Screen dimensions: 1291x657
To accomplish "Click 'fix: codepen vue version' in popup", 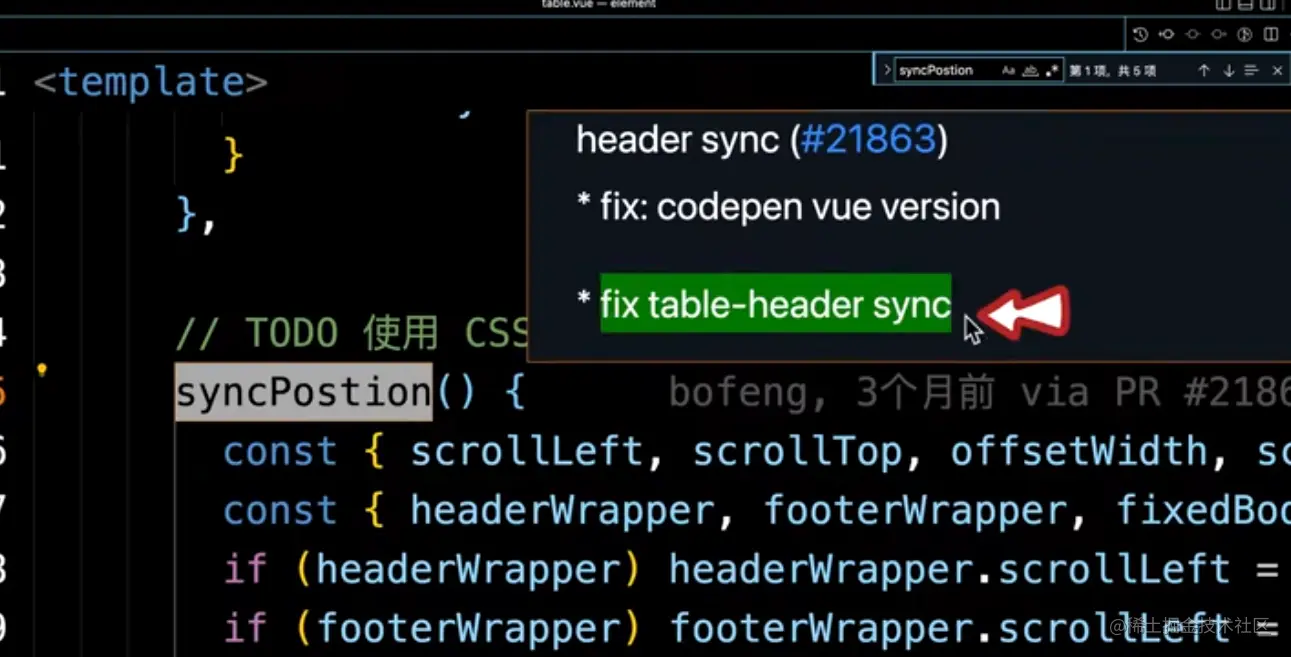I will [800, 207].
